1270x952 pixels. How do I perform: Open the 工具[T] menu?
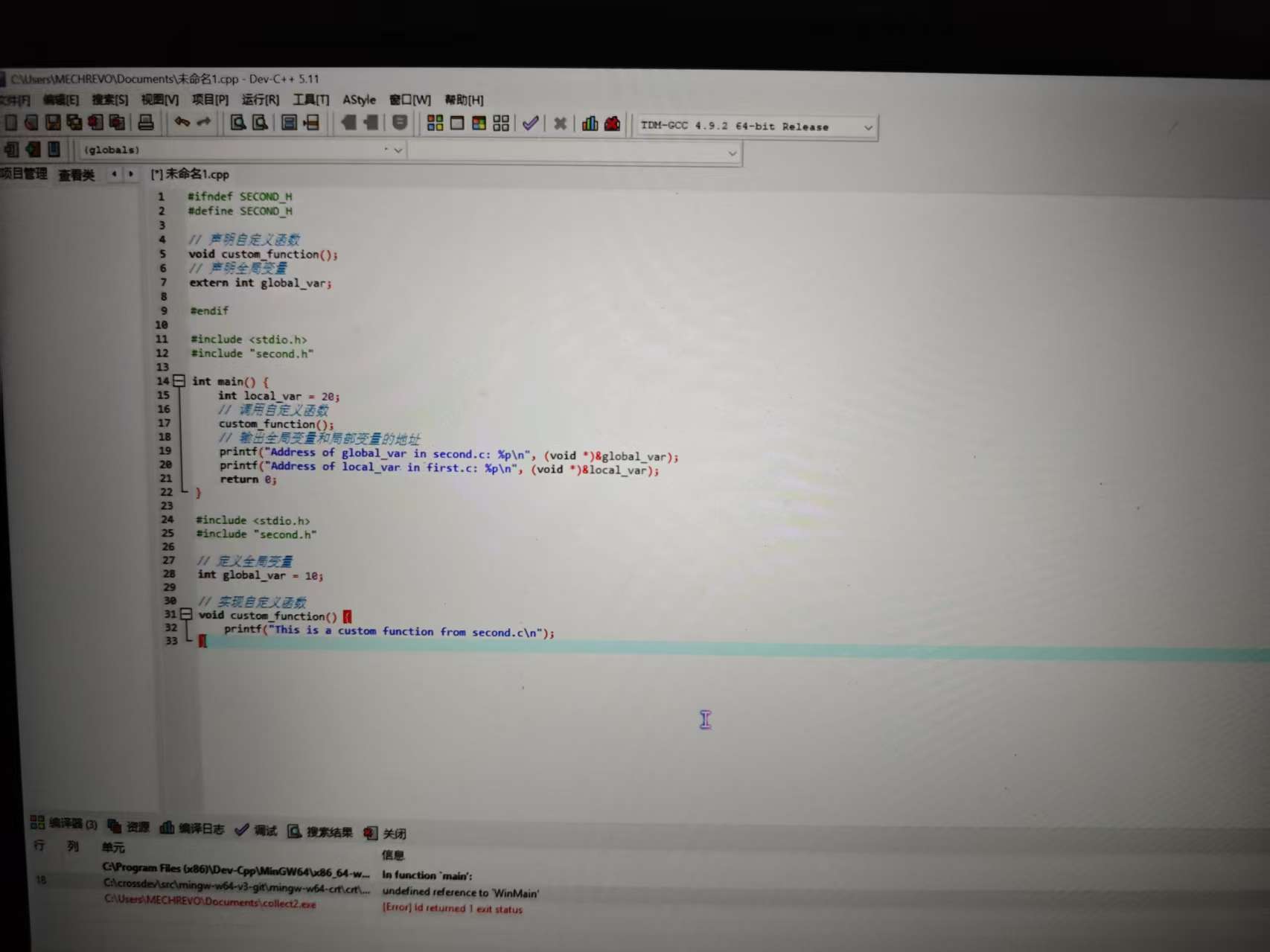click(311, 100)
